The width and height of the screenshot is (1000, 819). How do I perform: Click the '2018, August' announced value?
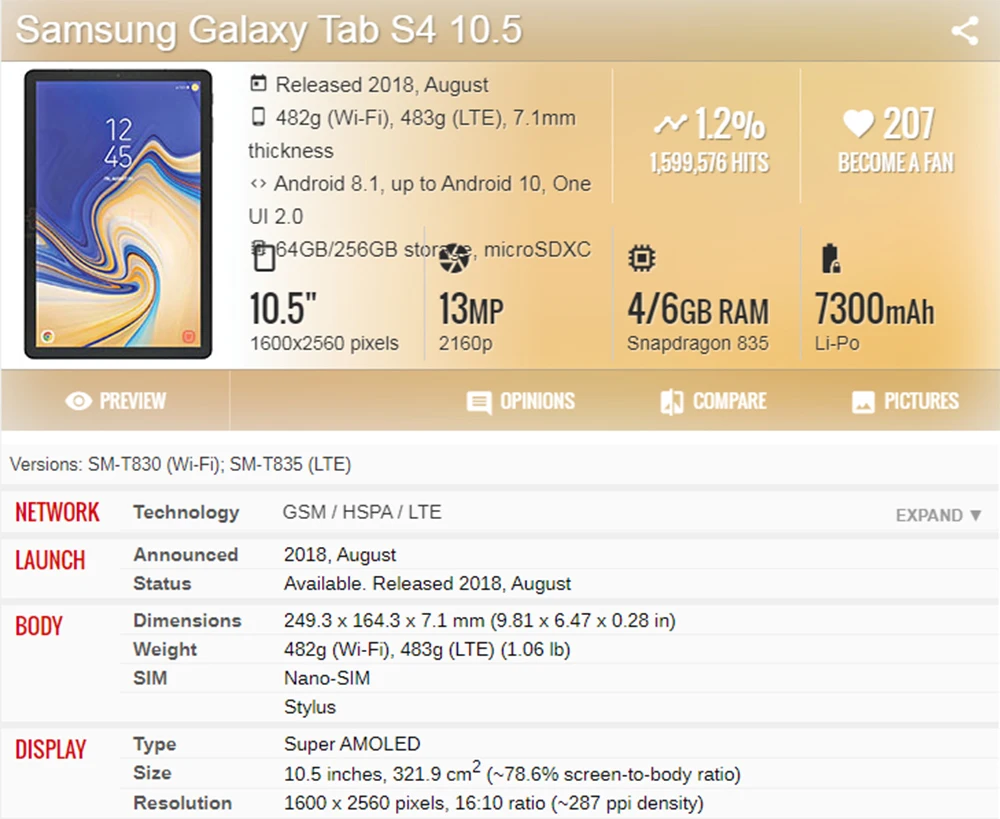click(340, 555)
